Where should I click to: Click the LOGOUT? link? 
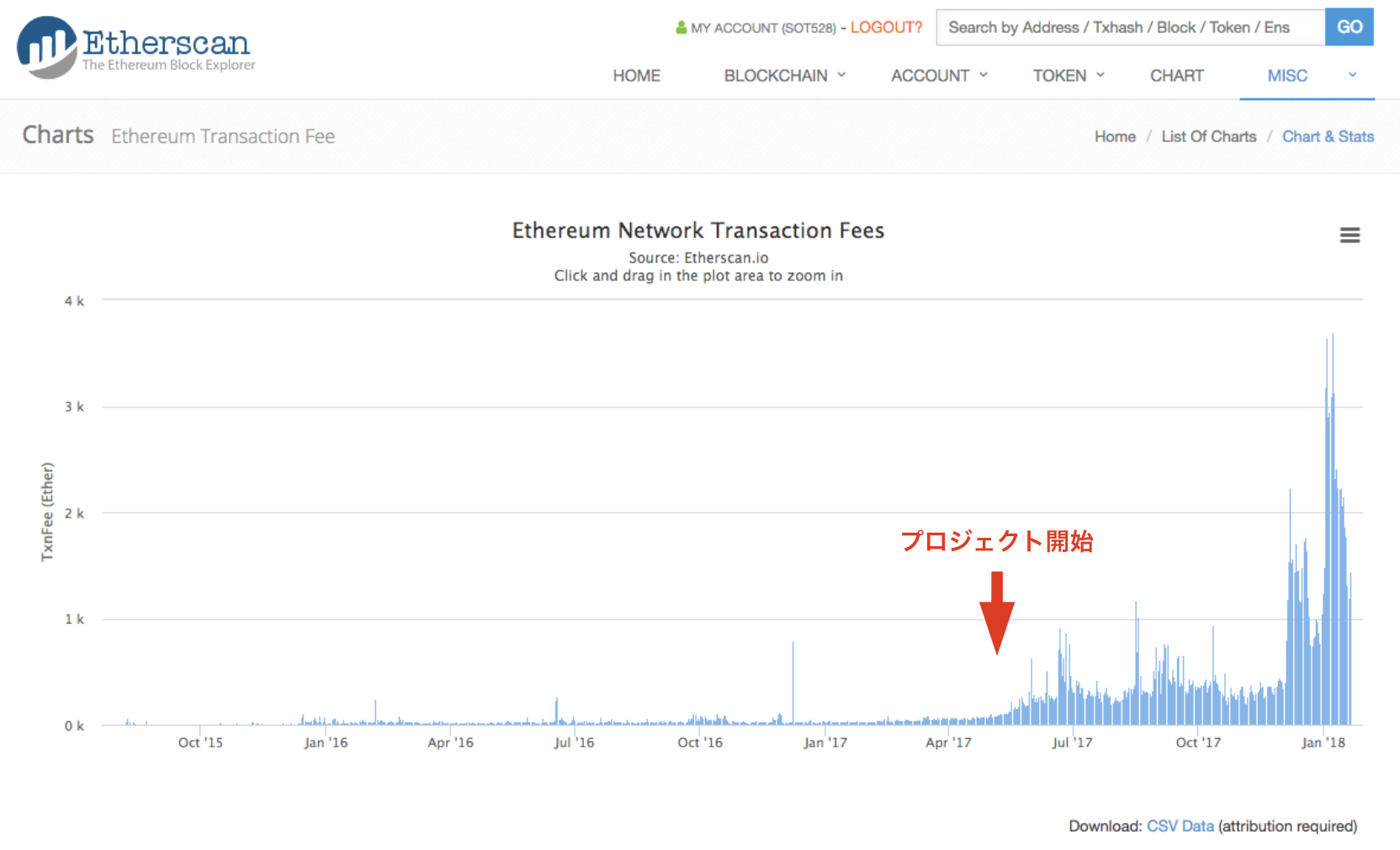[886, 28]
